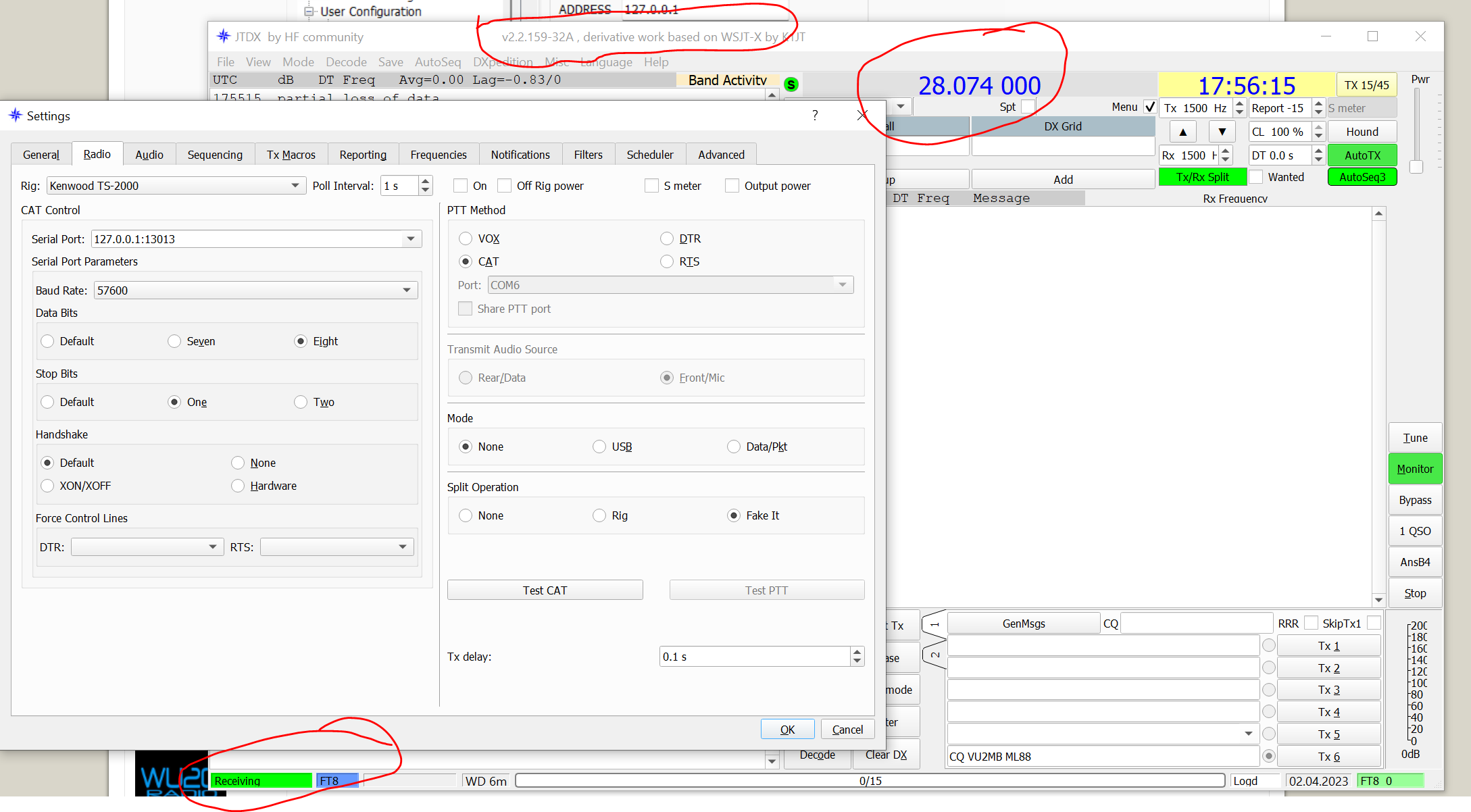Click the Hound button
Image resolution: width=1471 pixels, height=812 pixels.
click(x=1362, y=132)
